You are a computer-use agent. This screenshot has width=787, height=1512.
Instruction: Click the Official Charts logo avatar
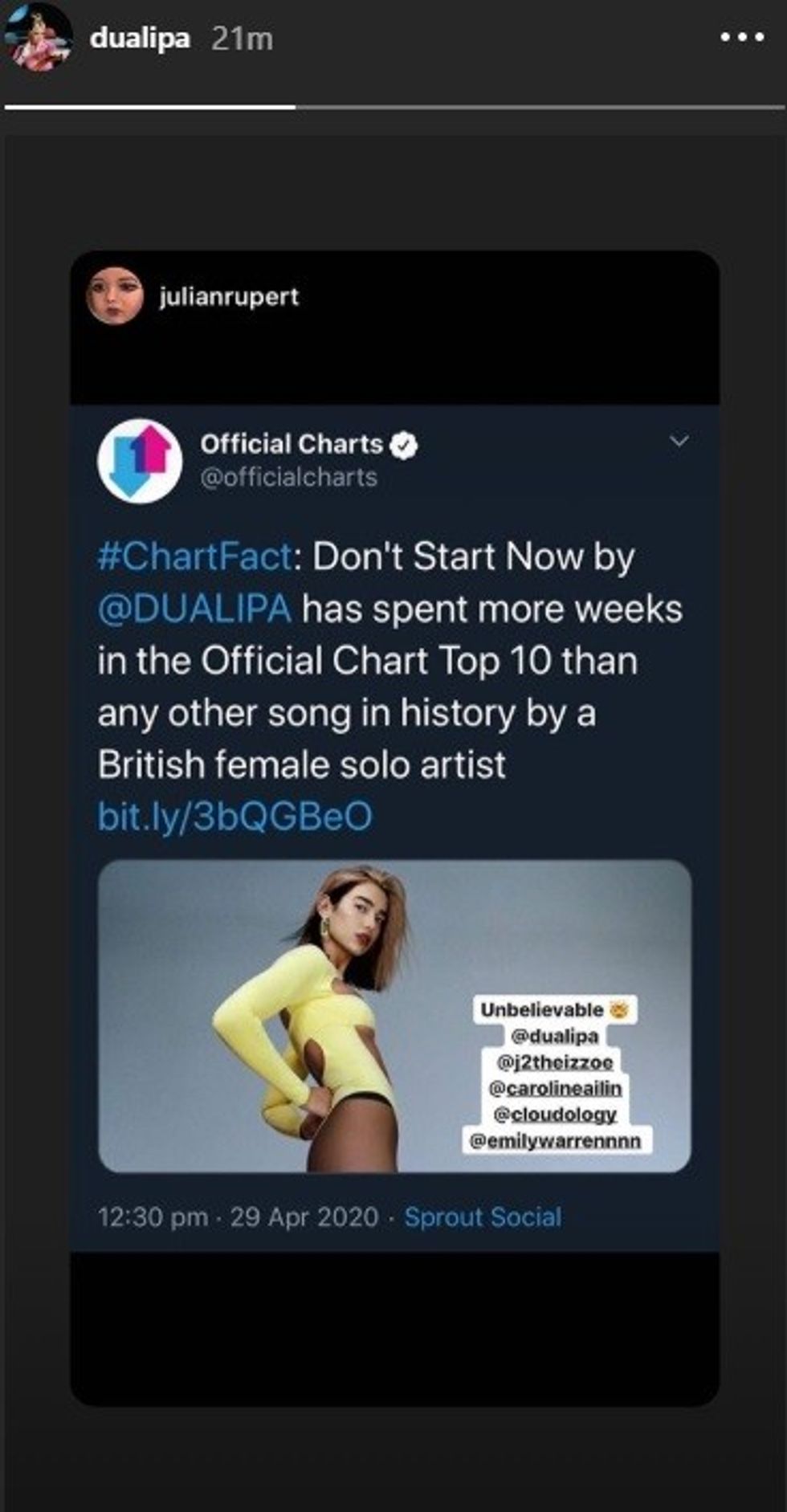(140, 460)
